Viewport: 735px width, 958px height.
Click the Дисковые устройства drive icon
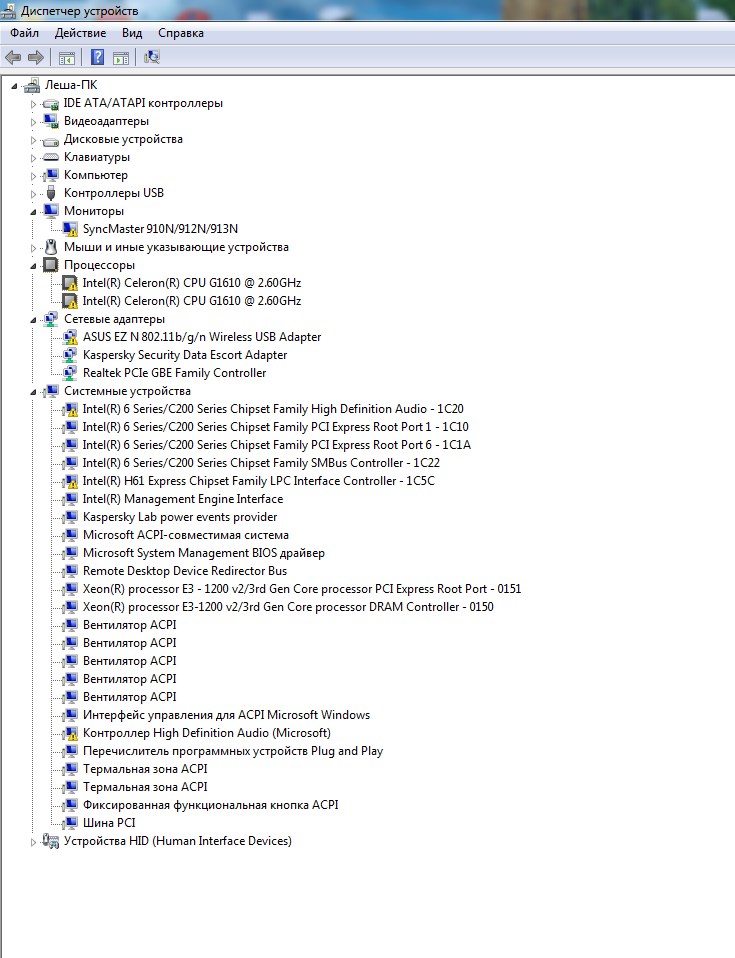point(51,140)
